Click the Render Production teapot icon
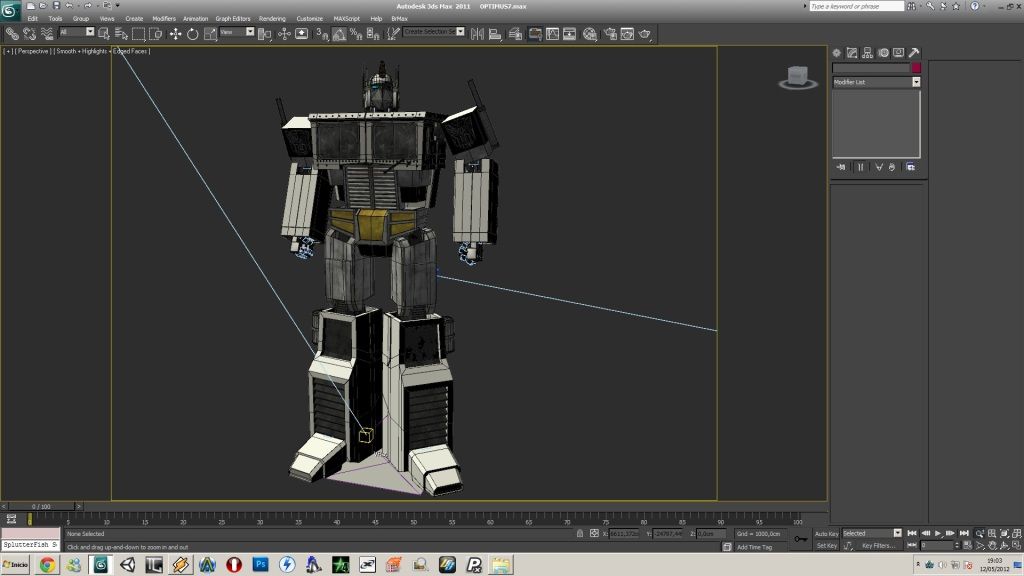This screenshot has width=1024, height=576. [x=645, y=34]
